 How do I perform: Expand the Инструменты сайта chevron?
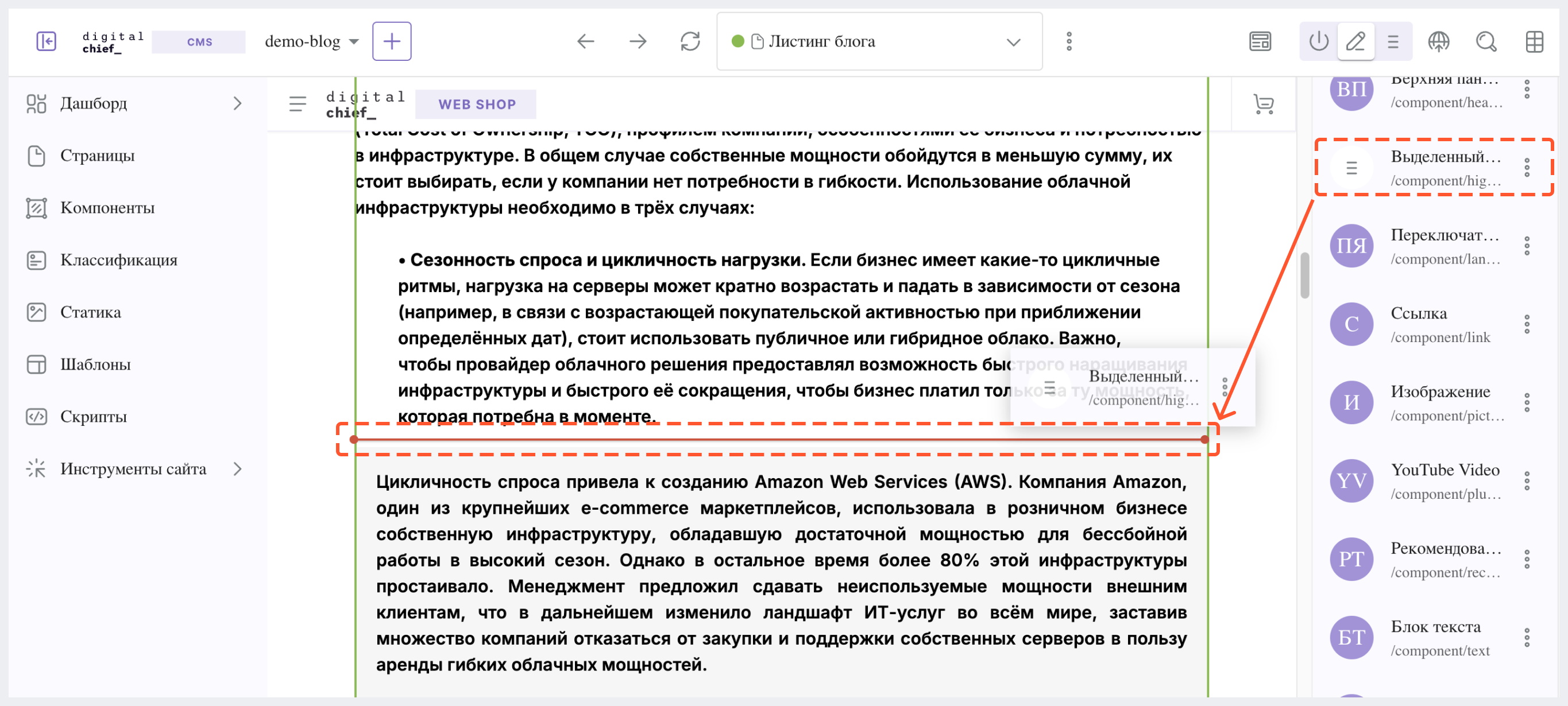[x=237, y=470]
